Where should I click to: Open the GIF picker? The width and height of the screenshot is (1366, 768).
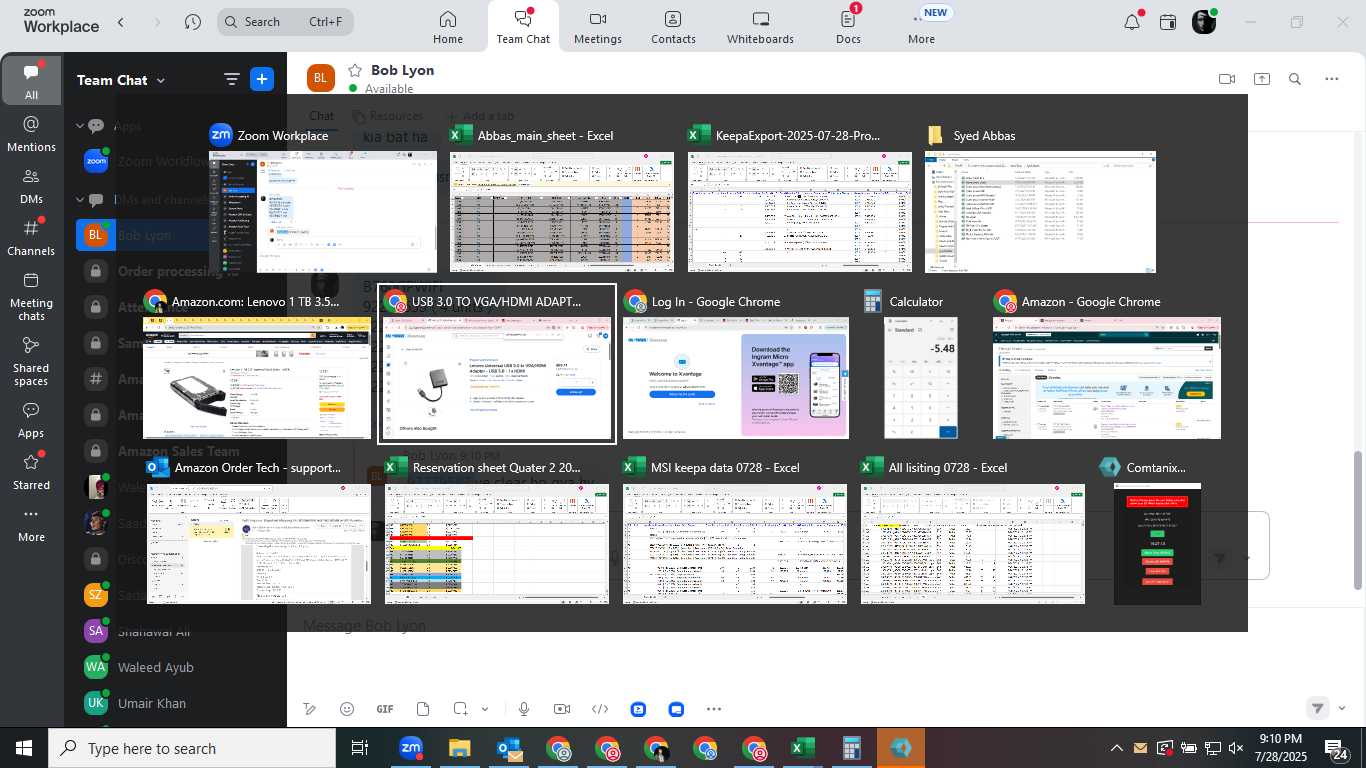pyautogui.click(x=385, y=709)
